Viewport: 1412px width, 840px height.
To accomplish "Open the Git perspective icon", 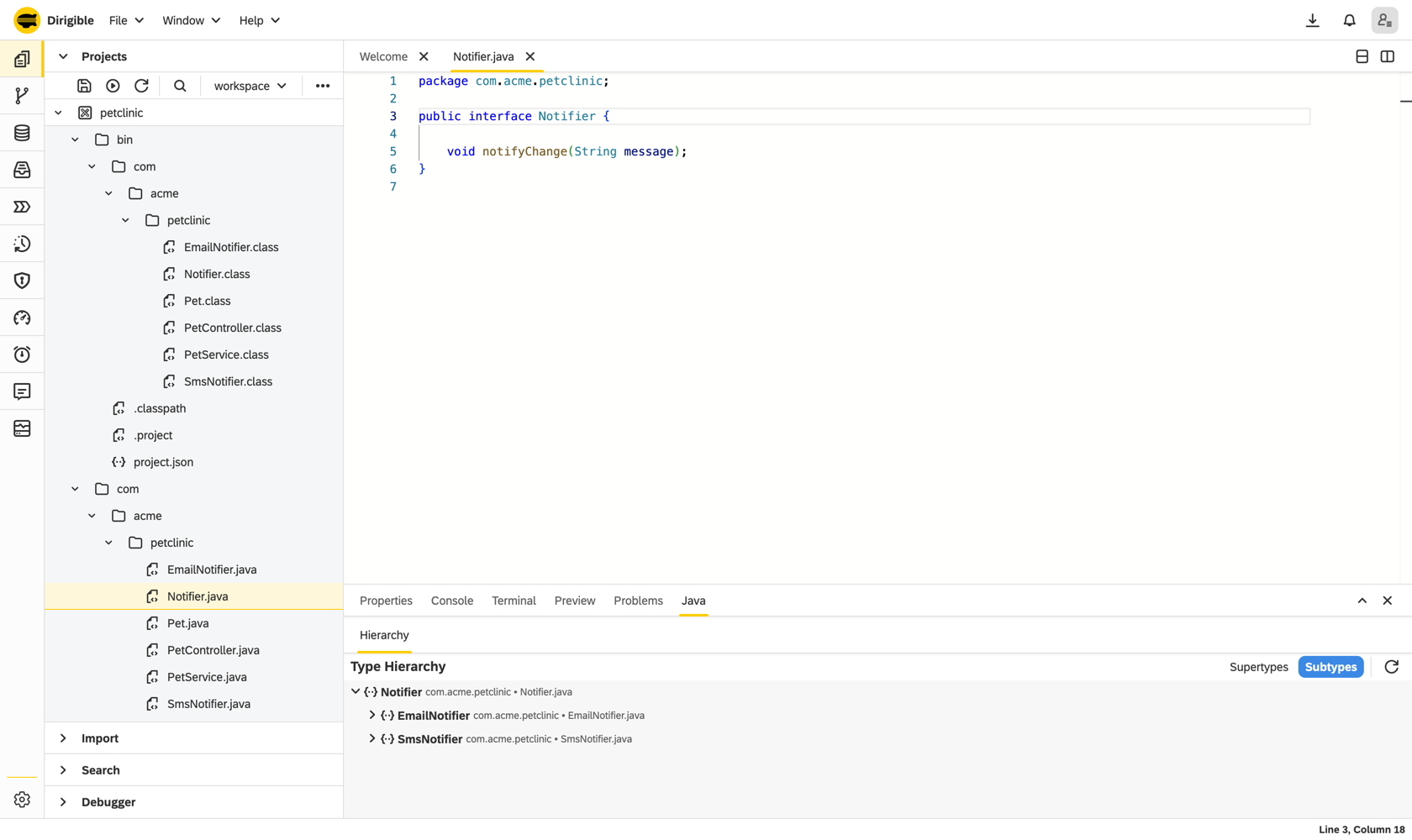I will pyautogui.click(x=22, y=96).
